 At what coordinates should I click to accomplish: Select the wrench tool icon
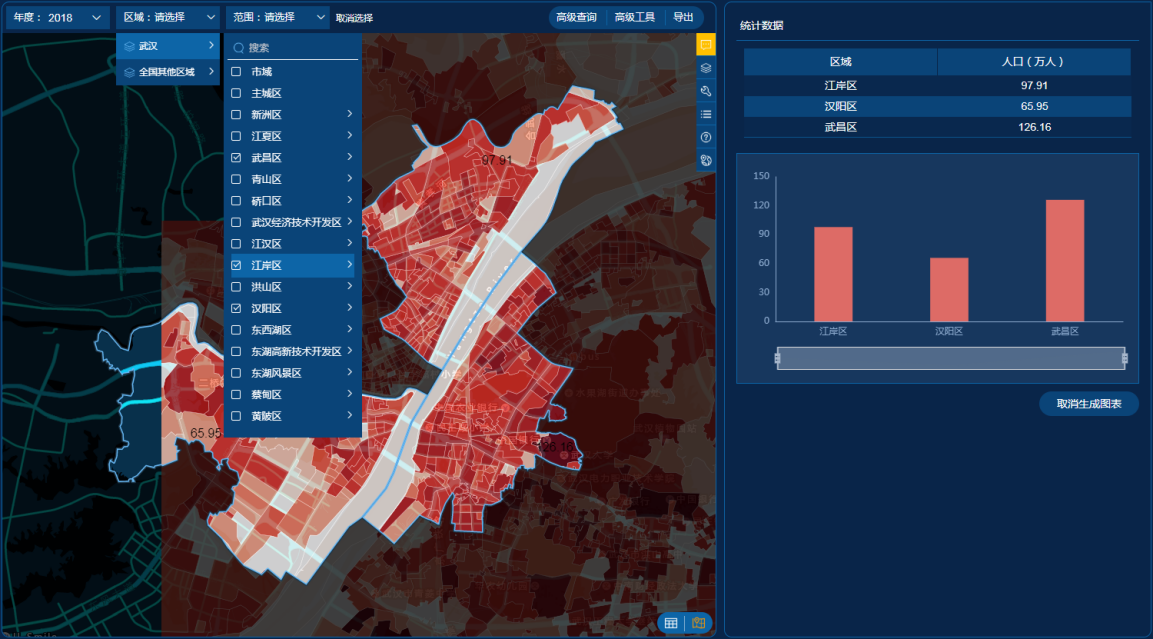pyautogui.click(x=706, y=91)
